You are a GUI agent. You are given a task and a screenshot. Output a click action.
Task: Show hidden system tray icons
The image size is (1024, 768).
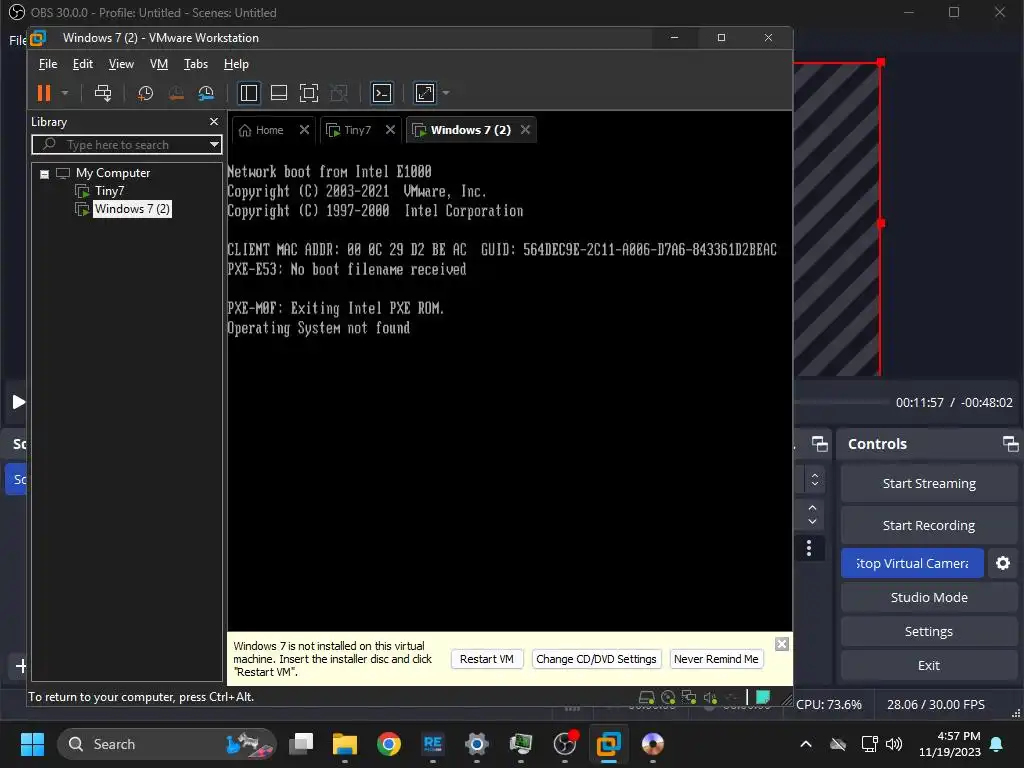806,744
